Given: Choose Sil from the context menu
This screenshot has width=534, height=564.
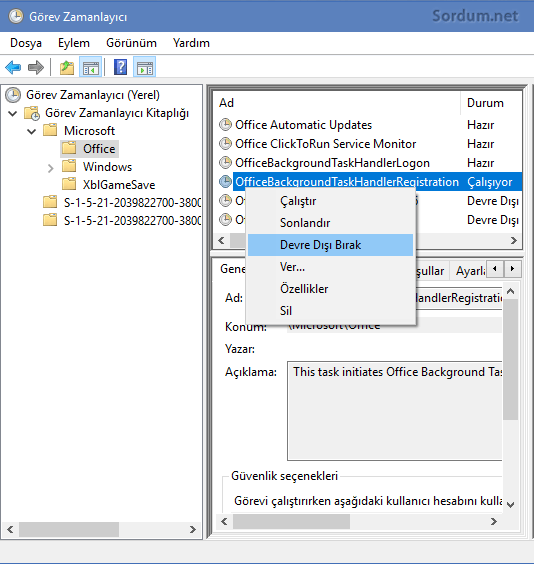Looking at the screenshot, I should pyautogui.click(x=330, y=311).
